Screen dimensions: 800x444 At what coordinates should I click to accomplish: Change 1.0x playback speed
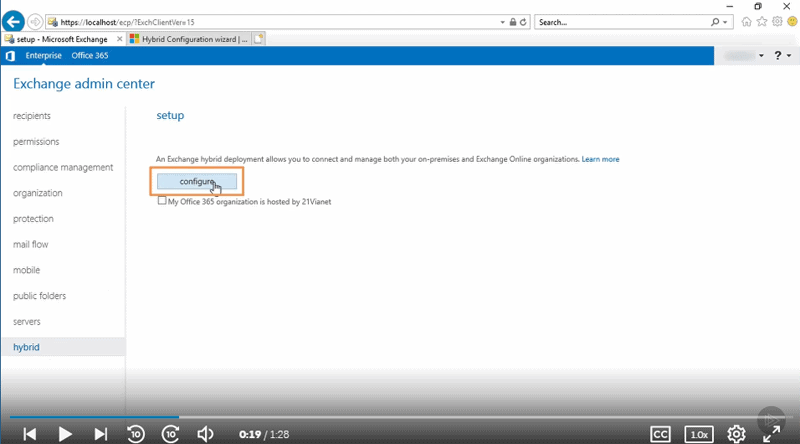tap(698, 434)
